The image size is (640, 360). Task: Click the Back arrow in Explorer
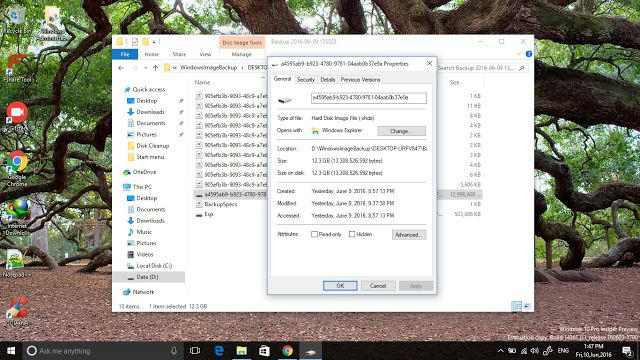pos(121,68)
